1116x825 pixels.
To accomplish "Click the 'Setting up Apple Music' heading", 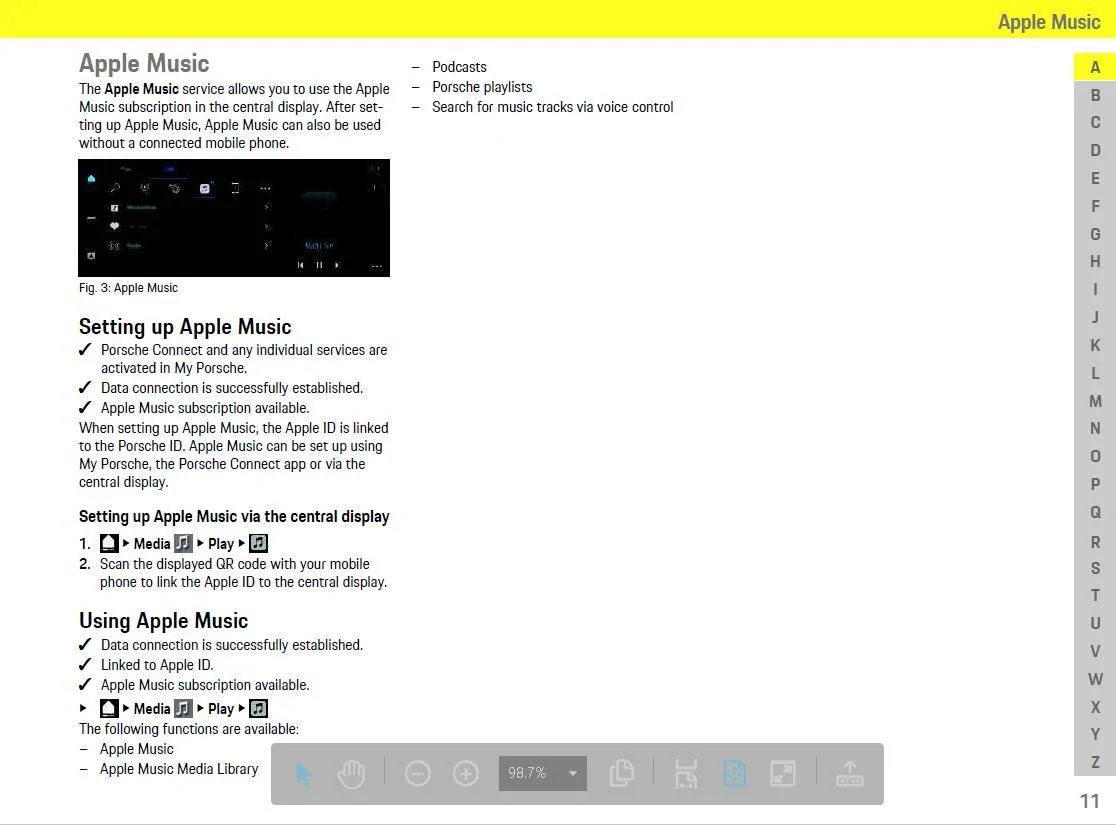I will (185, 327).
